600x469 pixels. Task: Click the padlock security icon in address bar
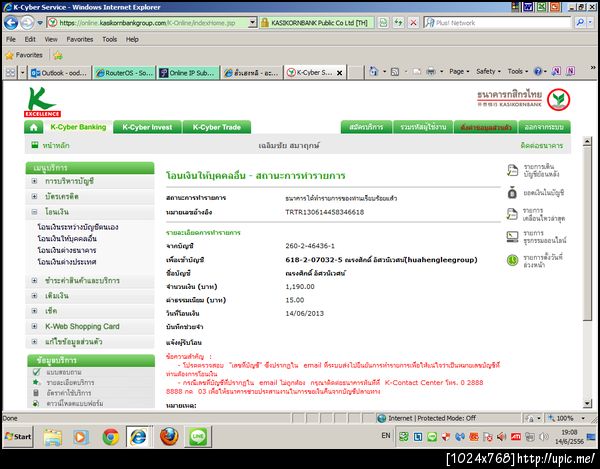[264, 23]
